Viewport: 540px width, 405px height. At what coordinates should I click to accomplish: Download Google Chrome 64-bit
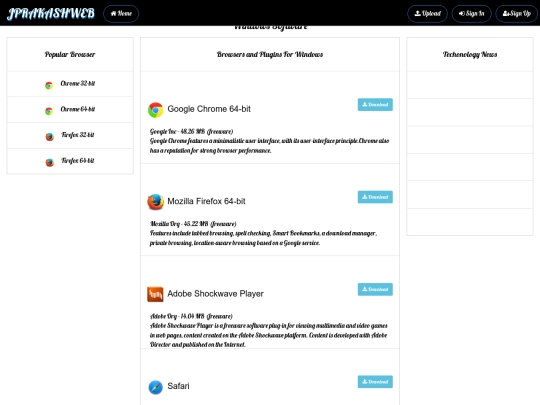[x=375, y=104]
